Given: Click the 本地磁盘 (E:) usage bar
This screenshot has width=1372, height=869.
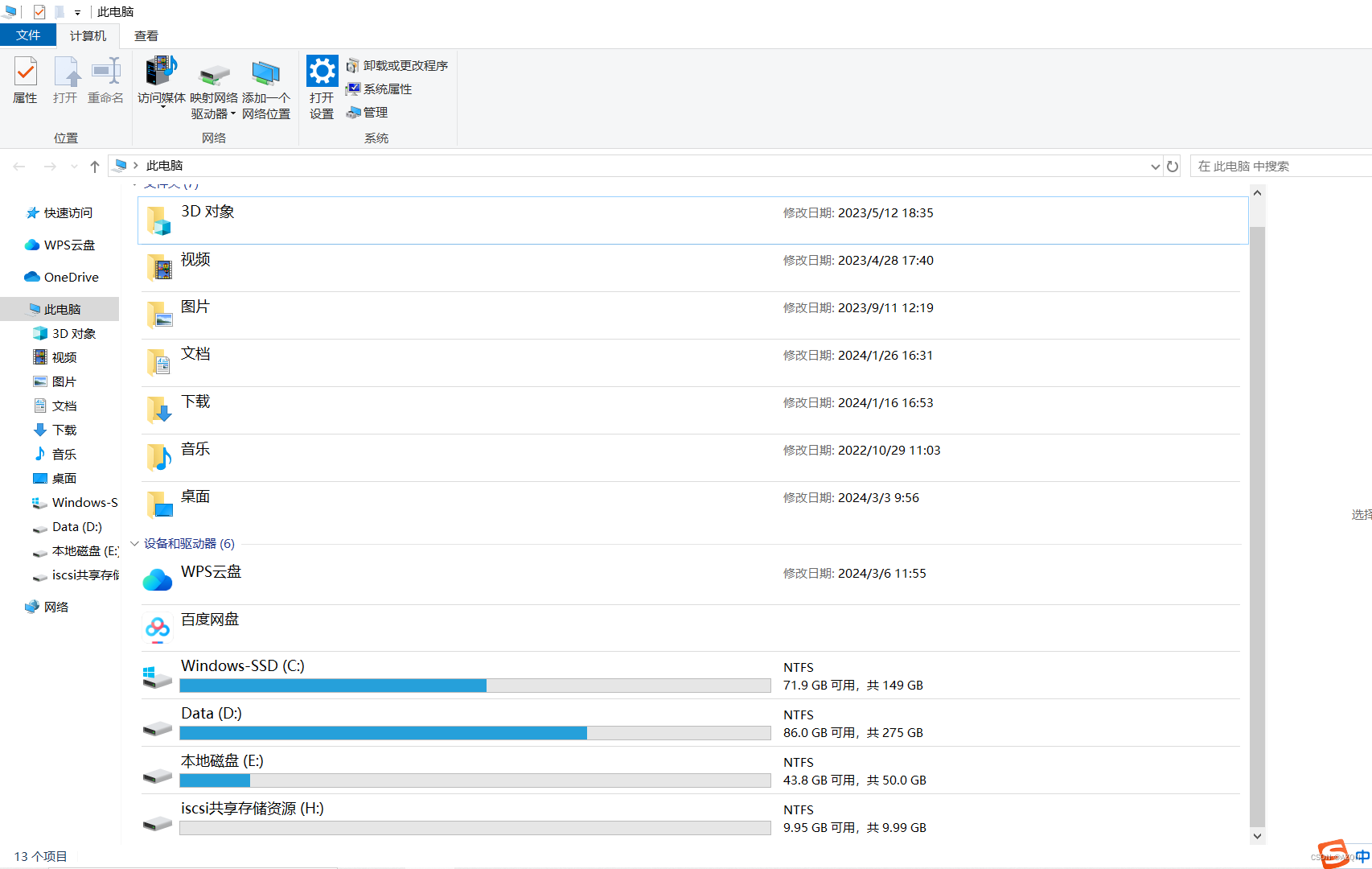Looking at the screenshot, I should tap(475, 780).
